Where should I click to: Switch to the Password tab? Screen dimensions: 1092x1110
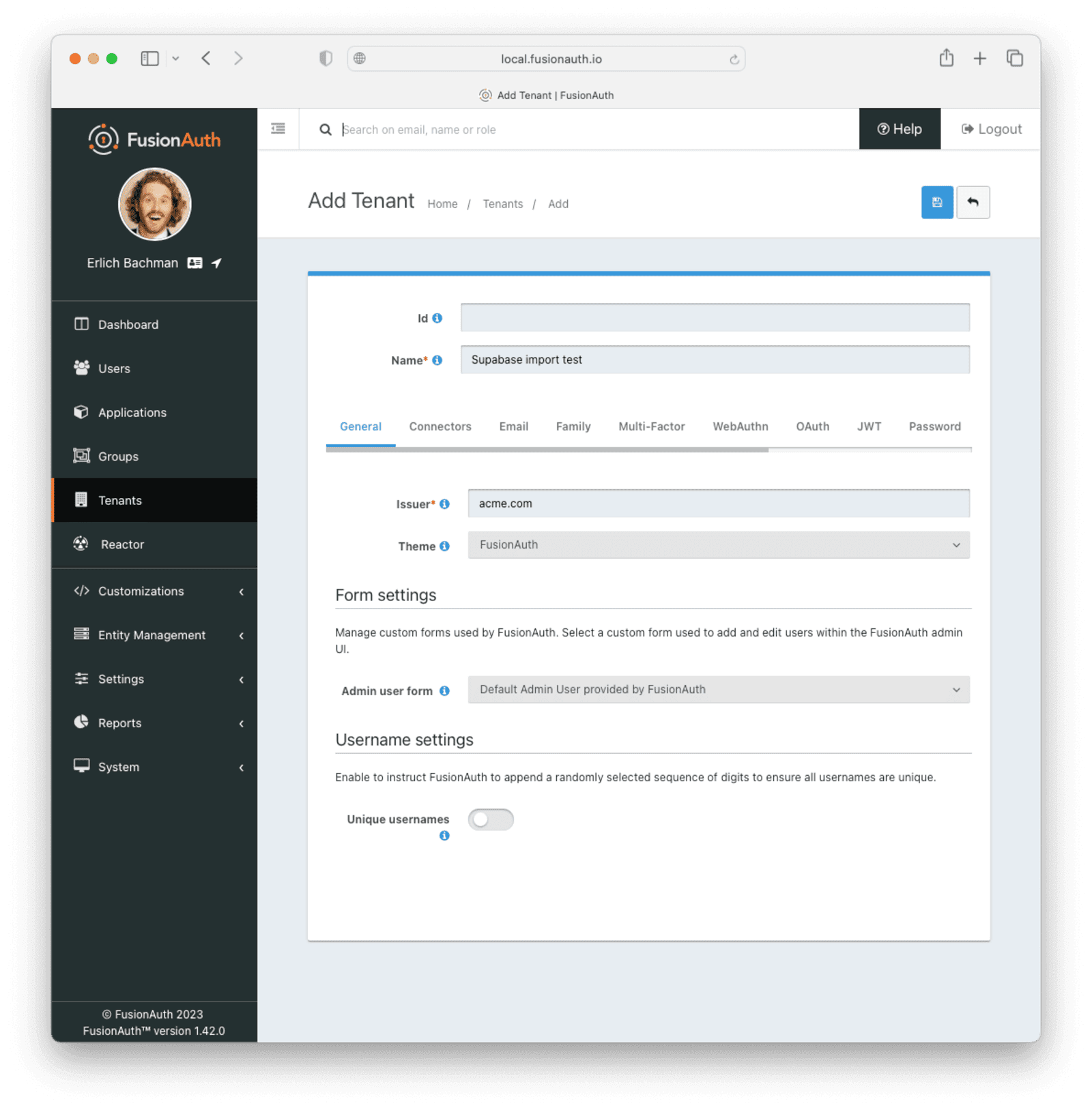(934, 426)
